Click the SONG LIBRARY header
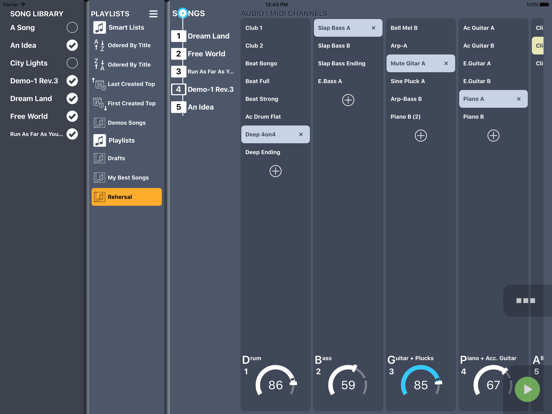Viewport: 552px width, 414px height. 37,14
